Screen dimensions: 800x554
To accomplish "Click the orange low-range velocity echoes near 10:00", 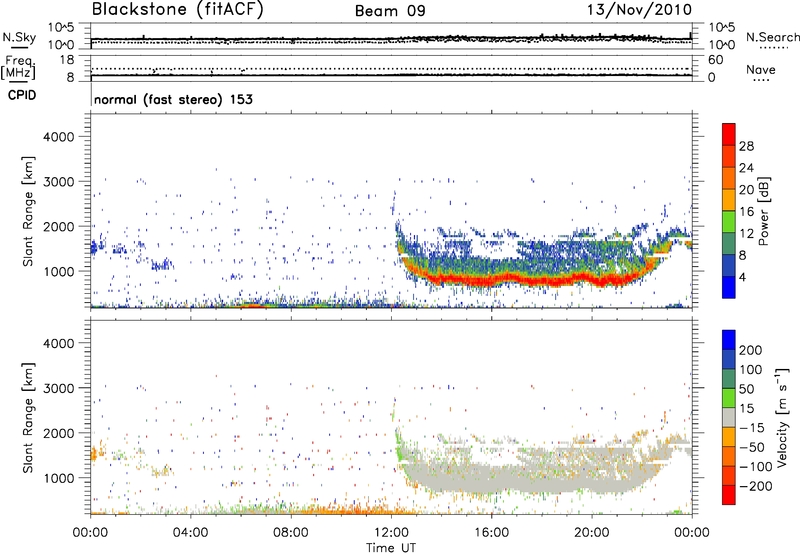I will [341, 511].
